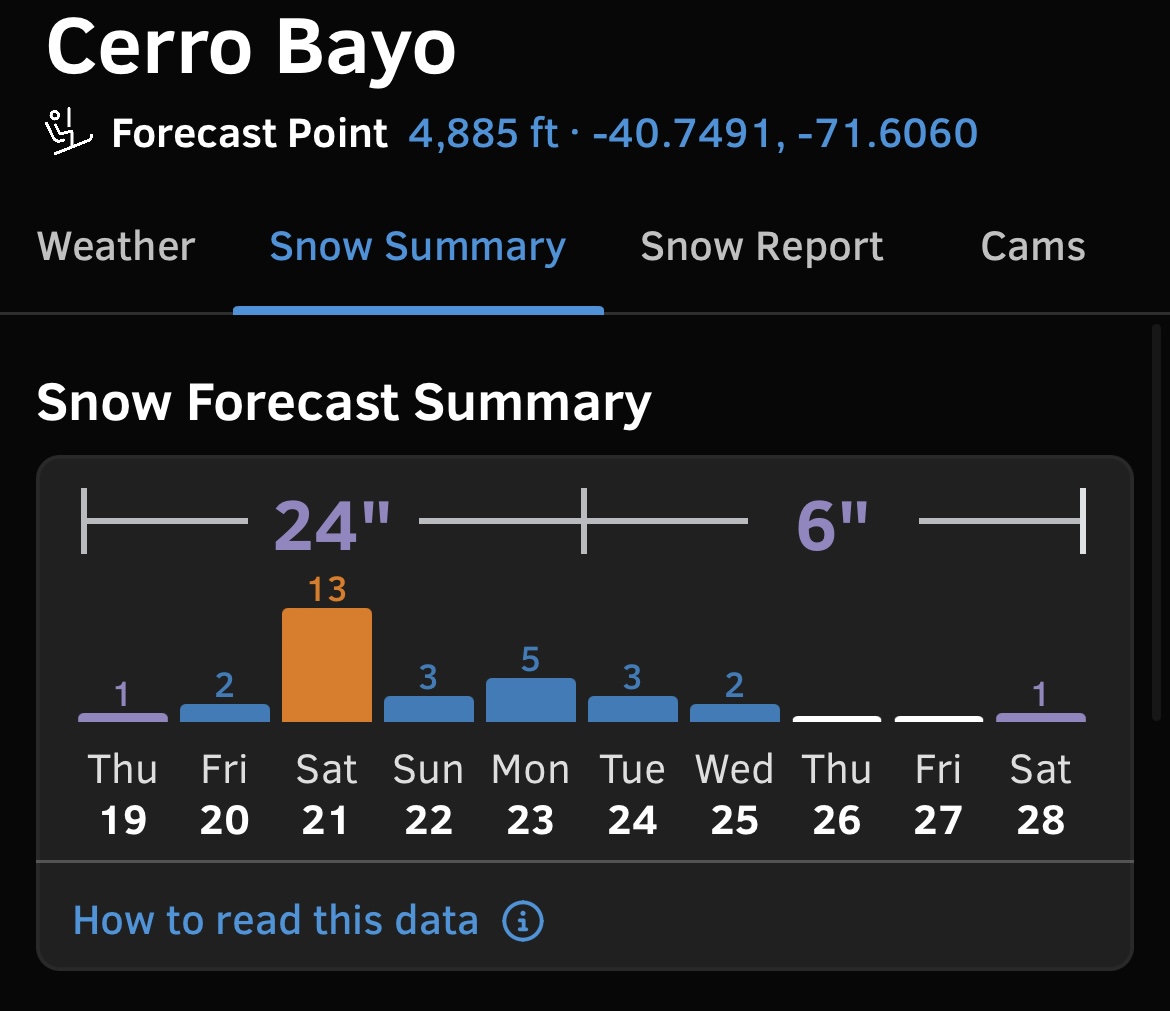Click the 24" five-day snow total
Viewport: 1170px width, 1011px height.
click(x=332, y=525)
